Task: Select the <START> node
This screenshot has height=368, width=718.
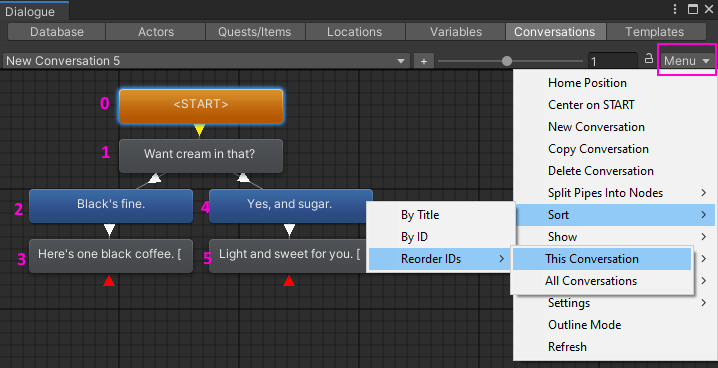Action: click(201, 106)
